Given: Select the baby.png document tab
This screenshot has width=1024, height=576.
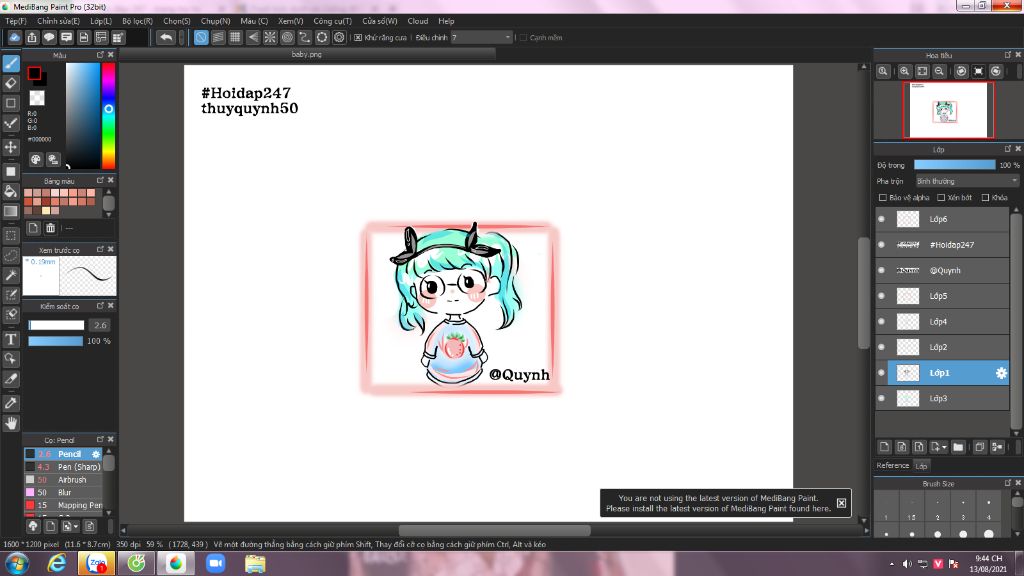Looking at the screenshot, I should click(306, 54).
